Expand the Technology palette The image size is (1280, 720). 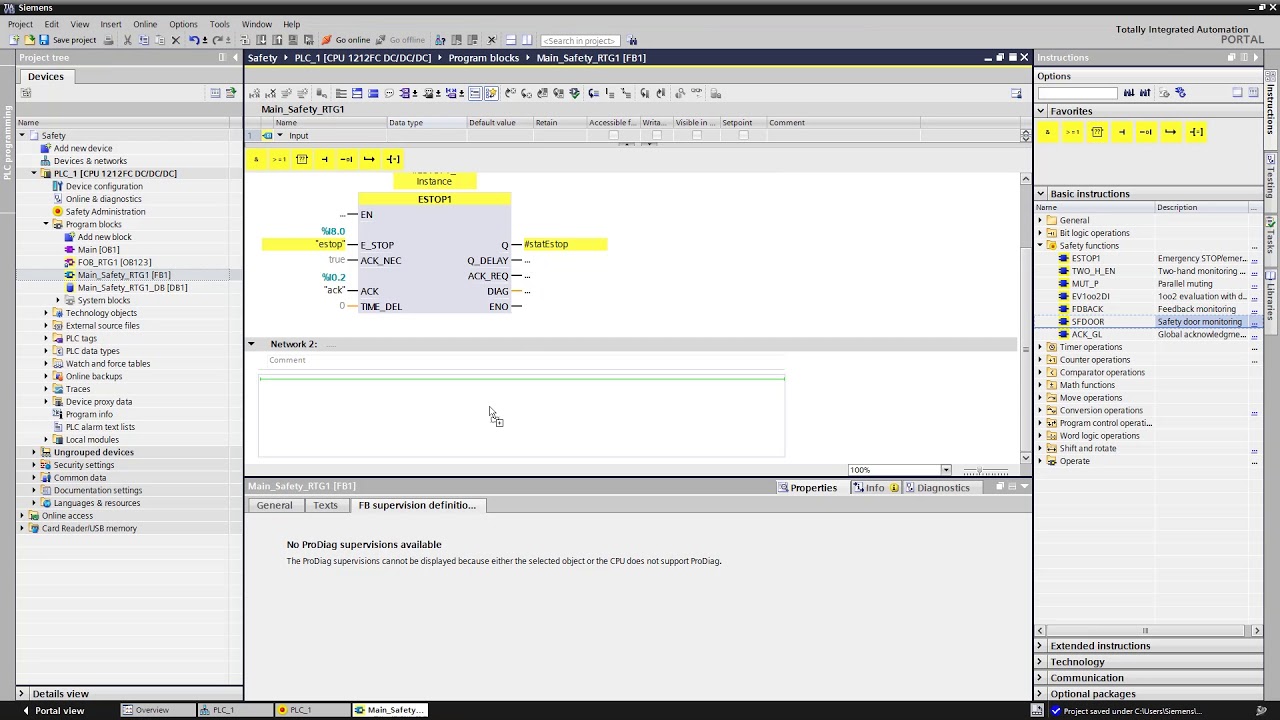[x=1041, y=662]
